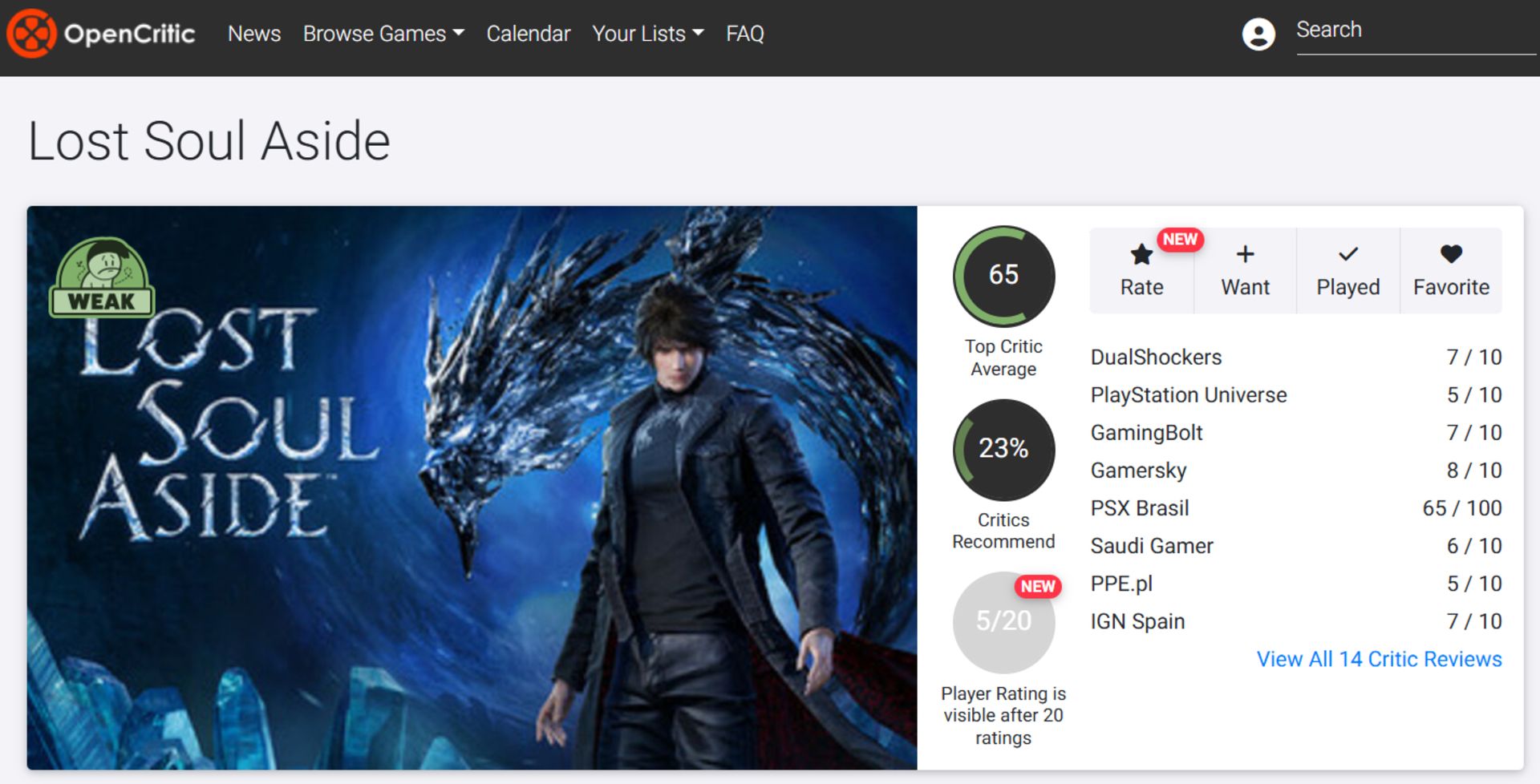Click the Want plus icon
This screenshot has width=1540, height=784.
pyautogui.click(x=1245, y=255)
